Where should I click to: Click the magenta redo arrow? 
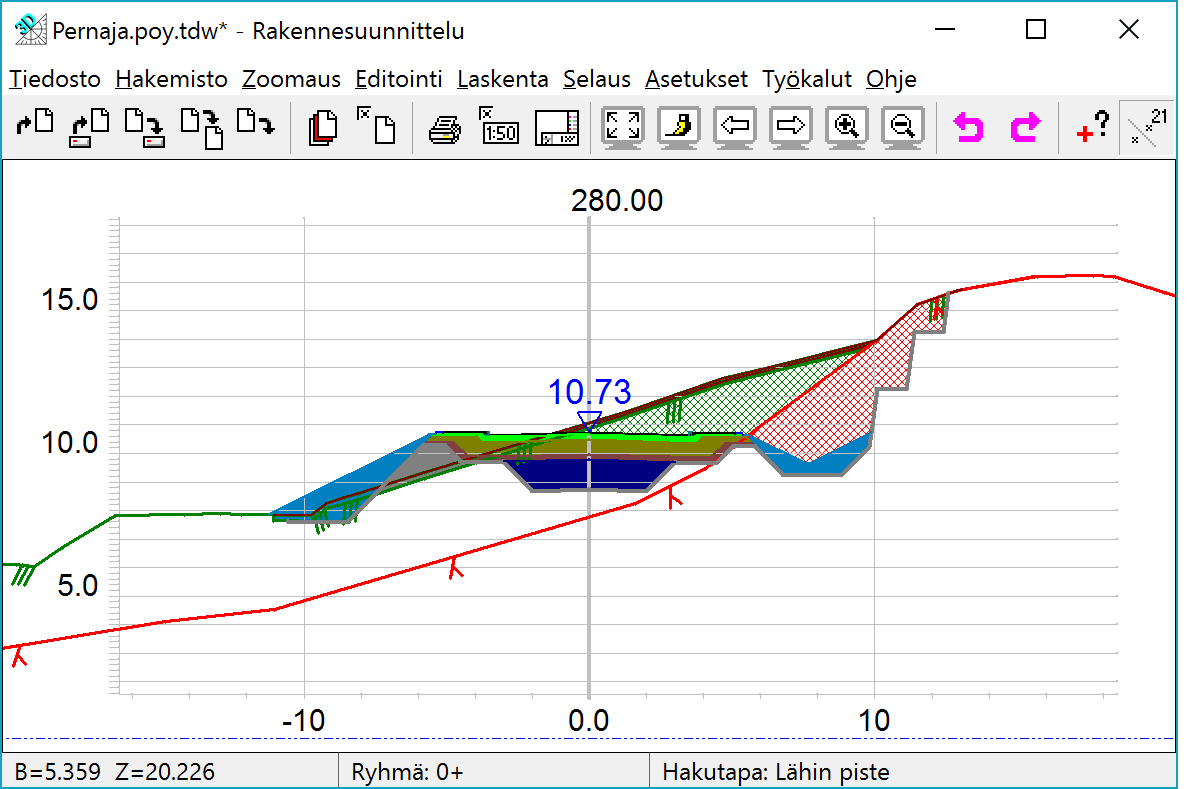pos(1025,128)
